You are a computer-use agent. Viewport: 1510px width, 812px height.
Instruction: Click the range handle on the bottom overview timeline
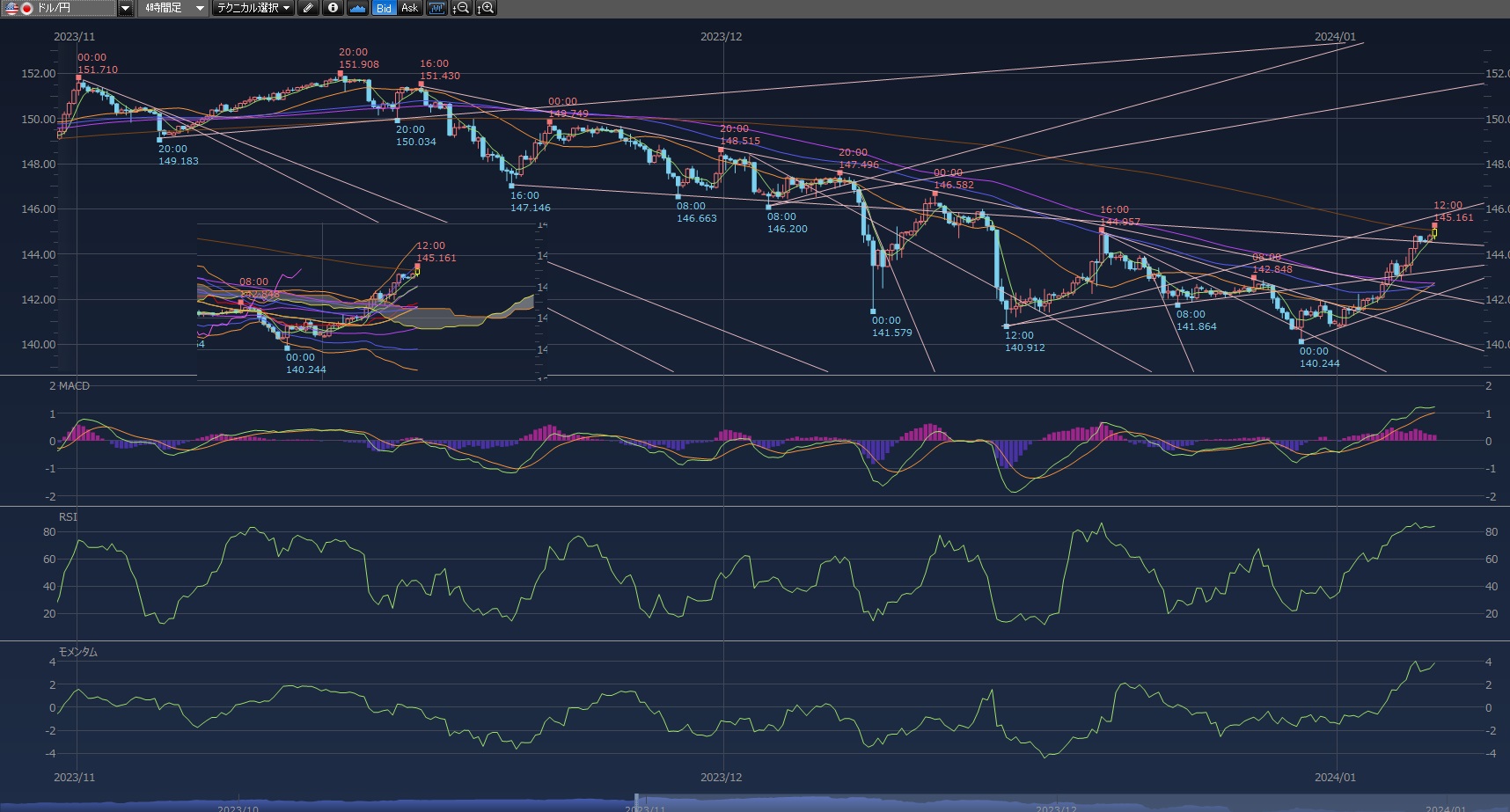pyautogui.click(x=636, y=803)
